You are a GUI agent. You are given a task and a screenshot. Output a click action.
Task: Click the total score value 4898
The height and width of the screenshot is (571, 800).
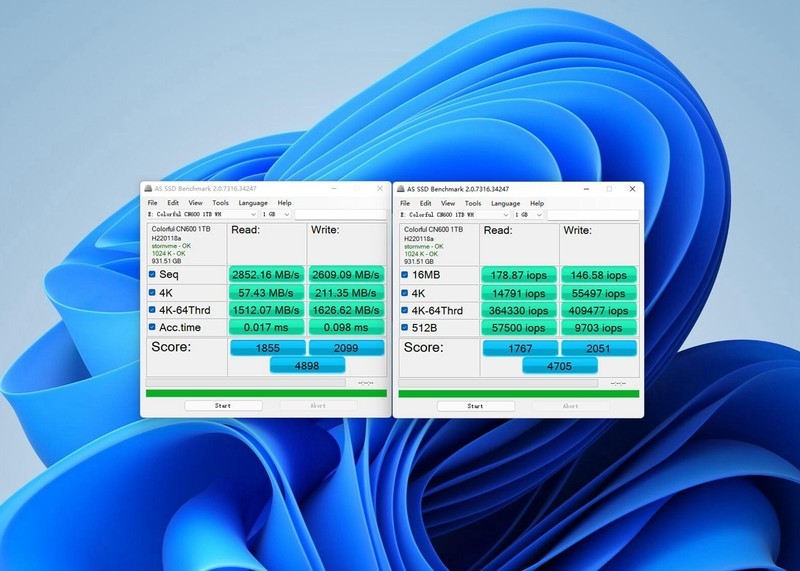click(307, 365)
